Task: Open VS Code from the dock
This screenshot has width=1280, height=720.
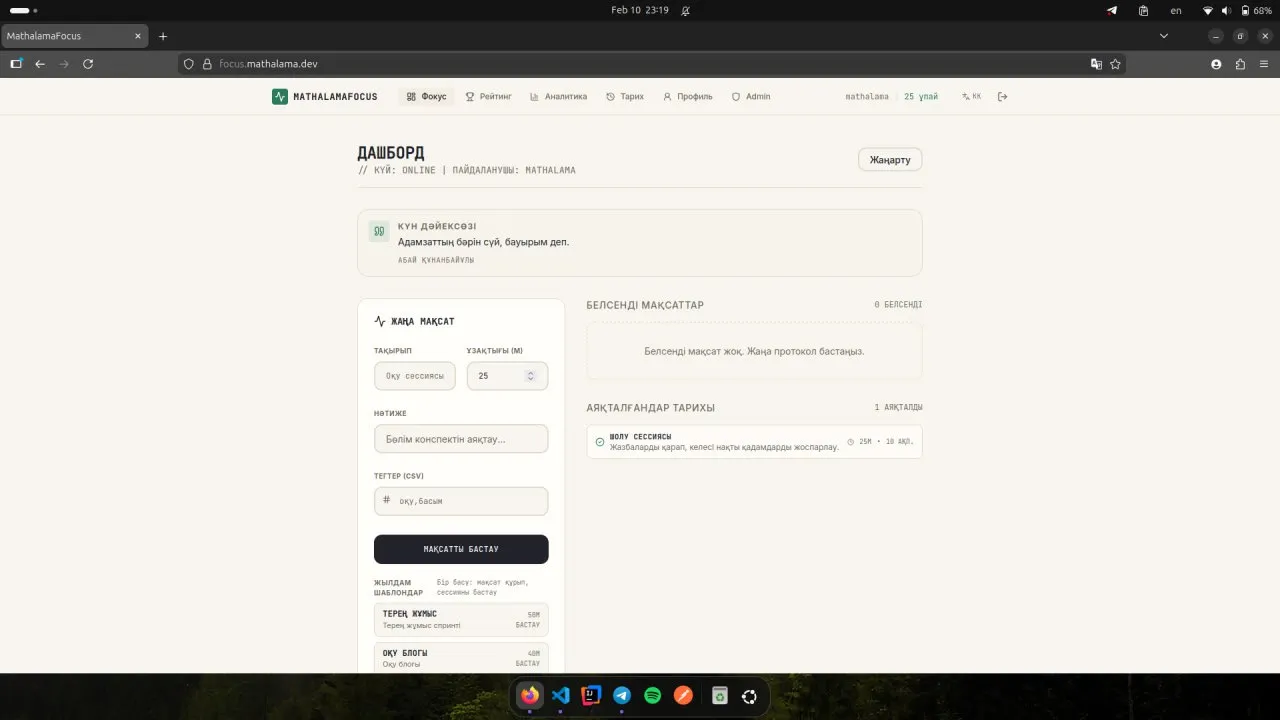Action: pos(561,695)
